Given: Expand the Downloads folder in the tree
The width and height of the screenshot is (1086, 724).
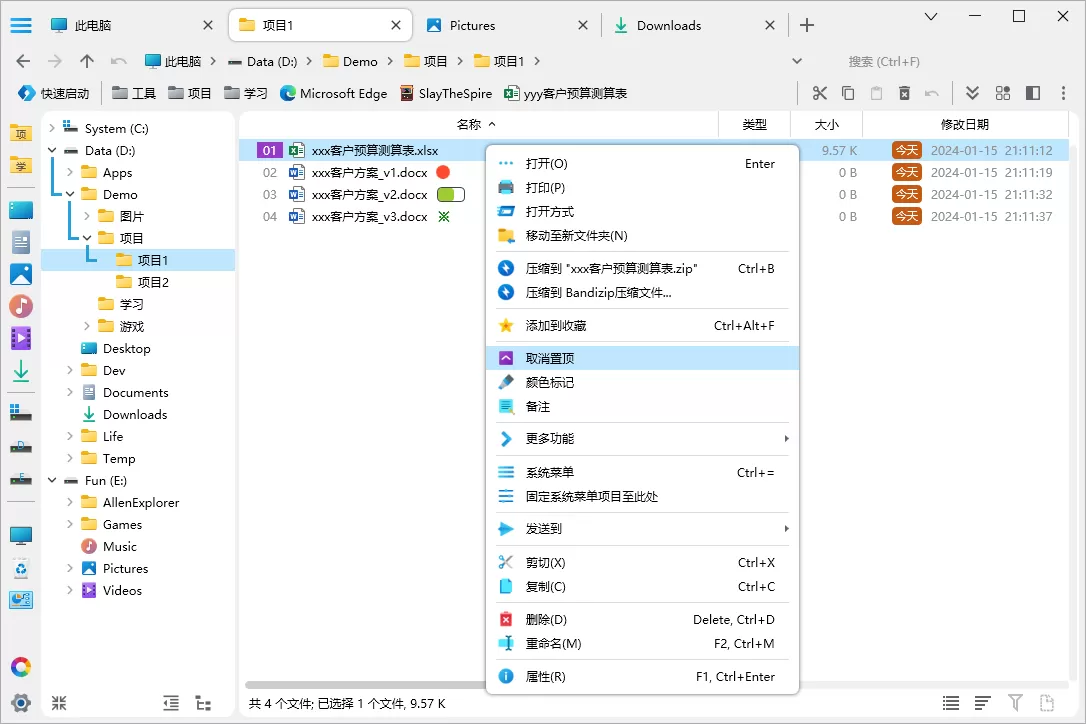Looking at the screenshot, I should [x=71, y=414].
